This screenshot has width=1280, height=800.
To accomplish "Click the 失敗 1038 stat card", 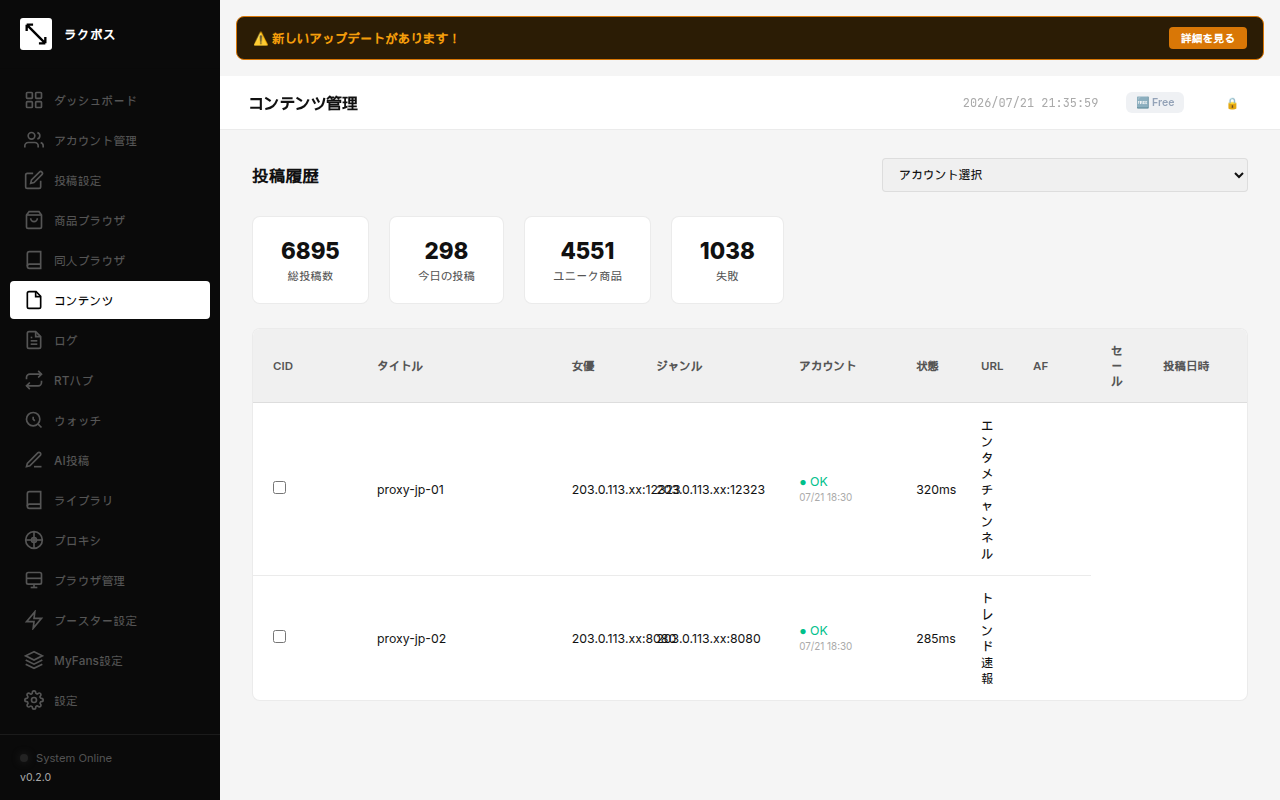I will pyautogui.click(x=727, y=260).
